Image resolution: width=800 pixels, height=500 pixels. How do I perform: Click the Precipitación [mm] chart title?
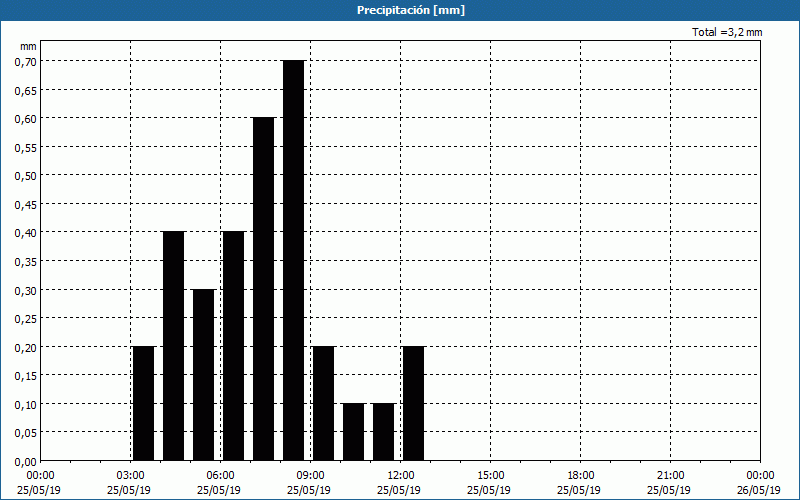411,10
